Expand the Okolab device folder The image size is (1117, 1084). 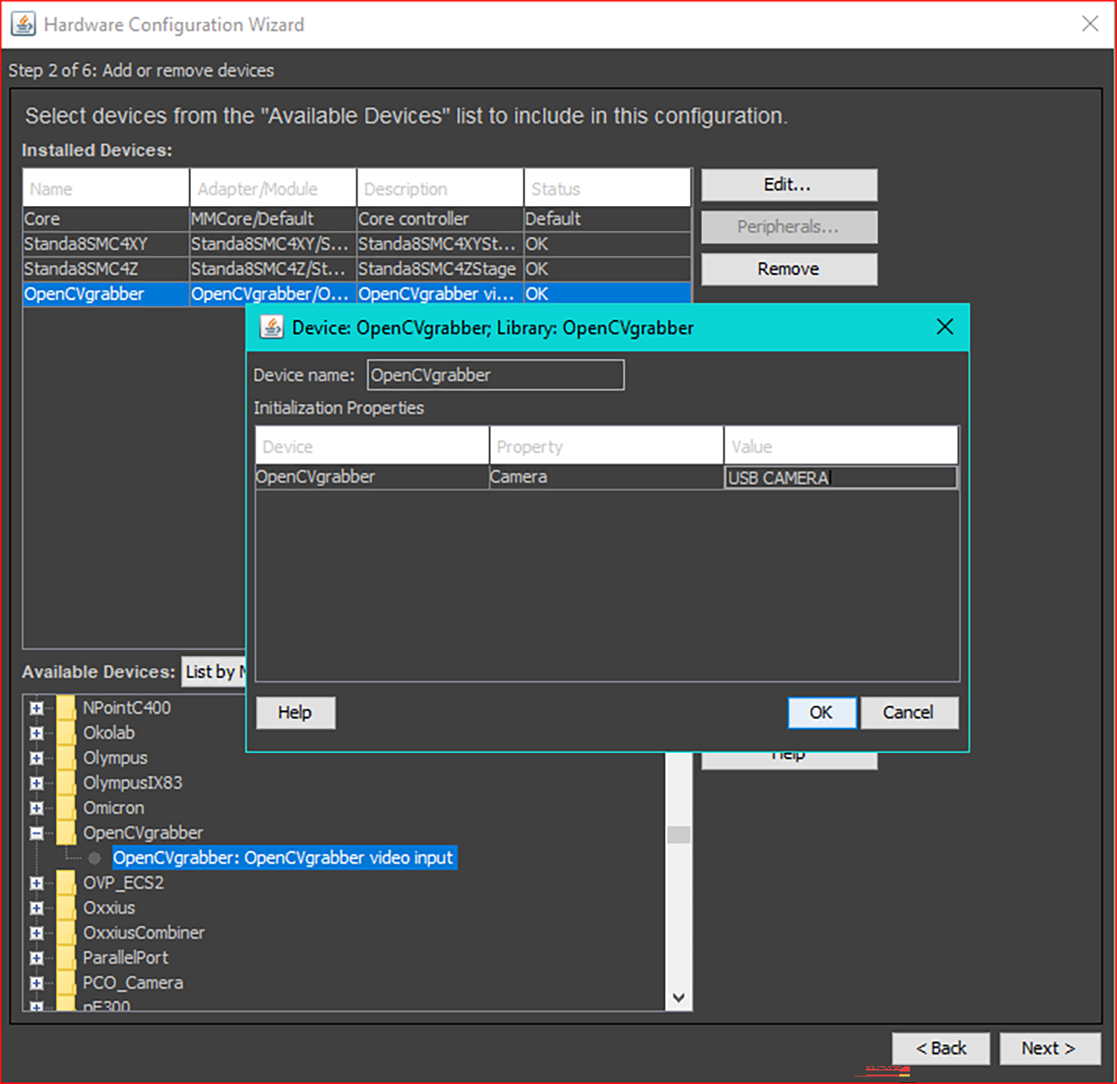click(37, 733)
